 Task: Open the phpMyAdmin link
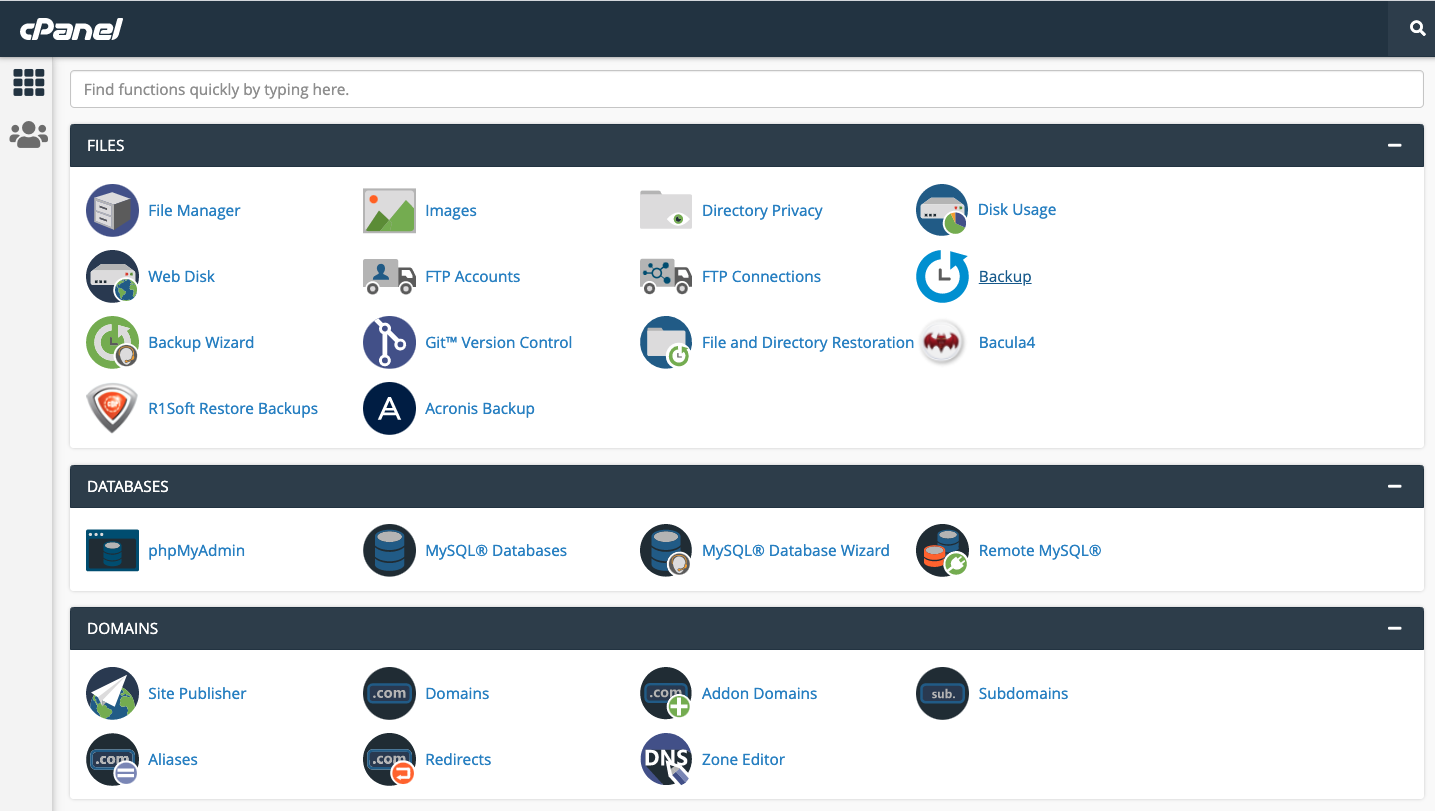[196, 550]
